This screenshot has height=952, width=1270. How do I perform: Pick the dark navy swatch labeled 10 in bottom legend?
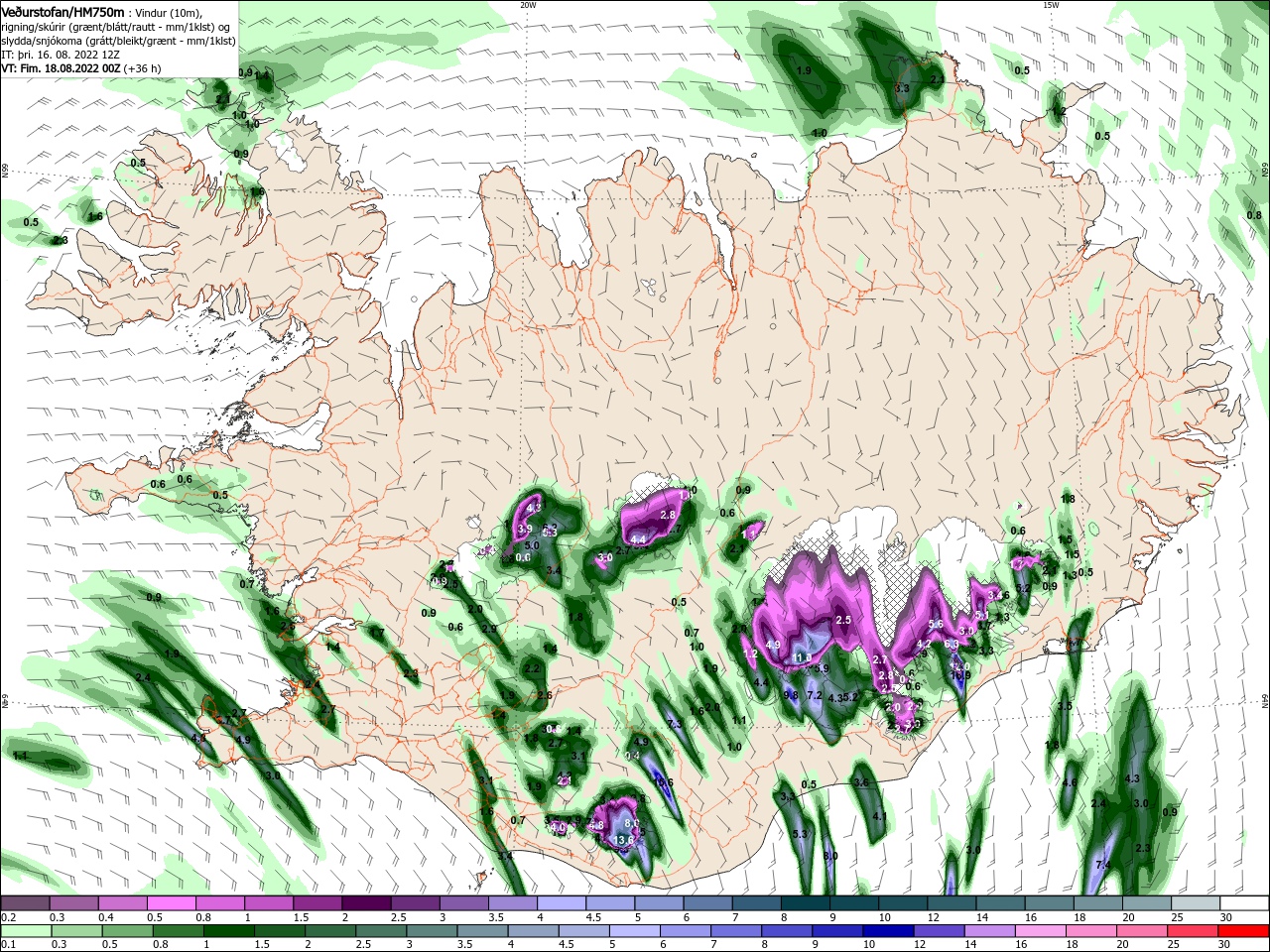[886, 931]
